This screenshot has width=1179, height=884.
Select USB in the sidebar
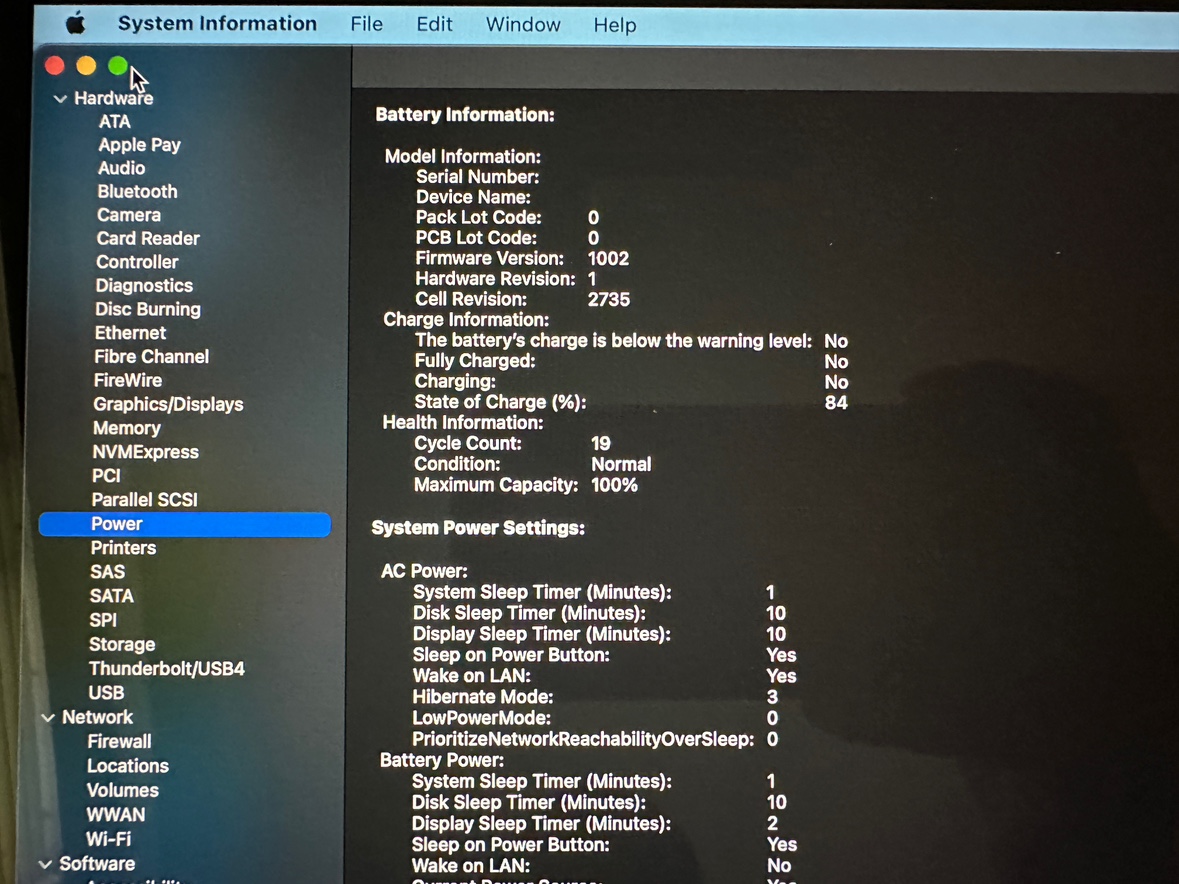point(106,693)
